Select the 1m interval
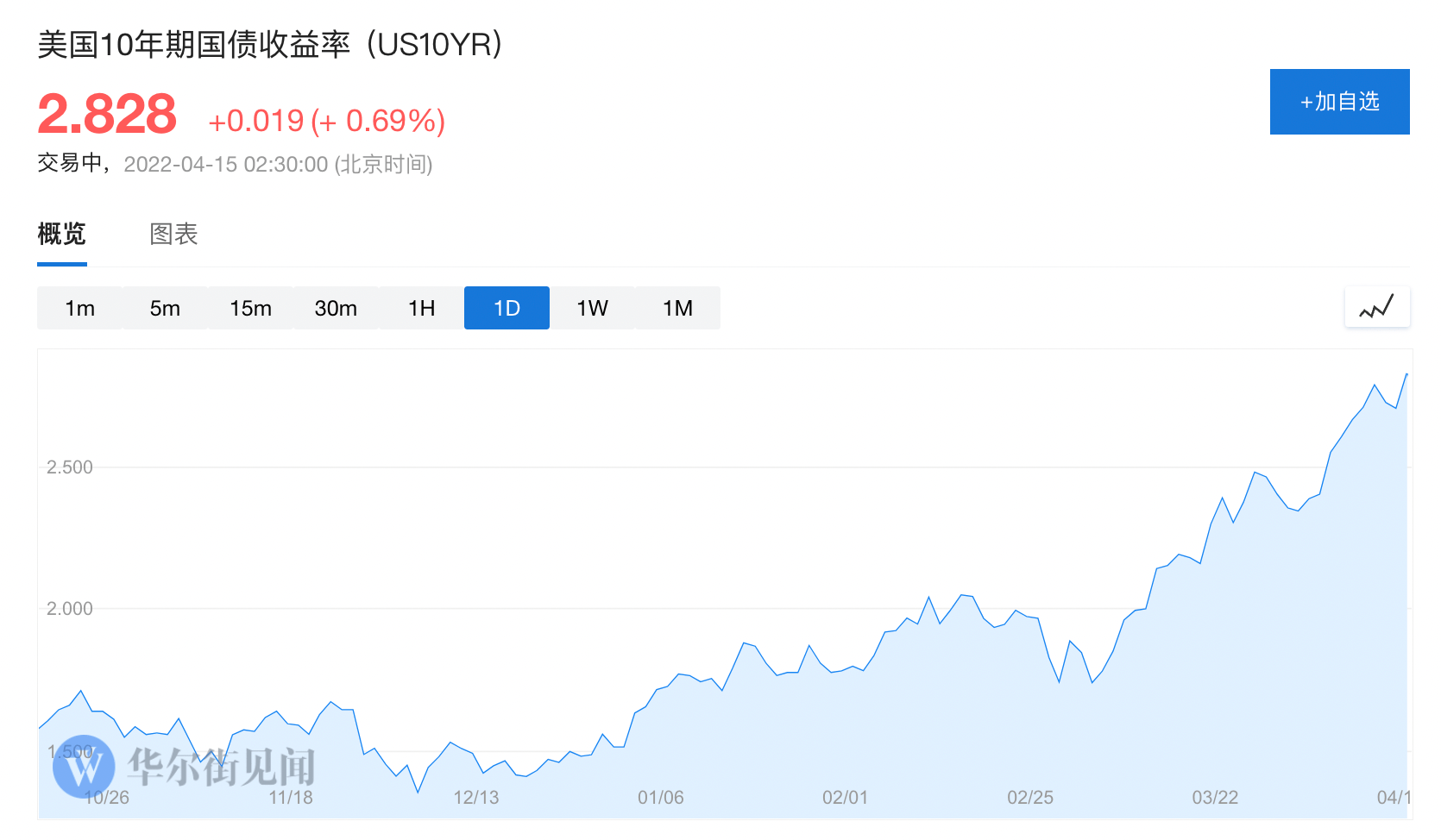 (x=79, y=308)
